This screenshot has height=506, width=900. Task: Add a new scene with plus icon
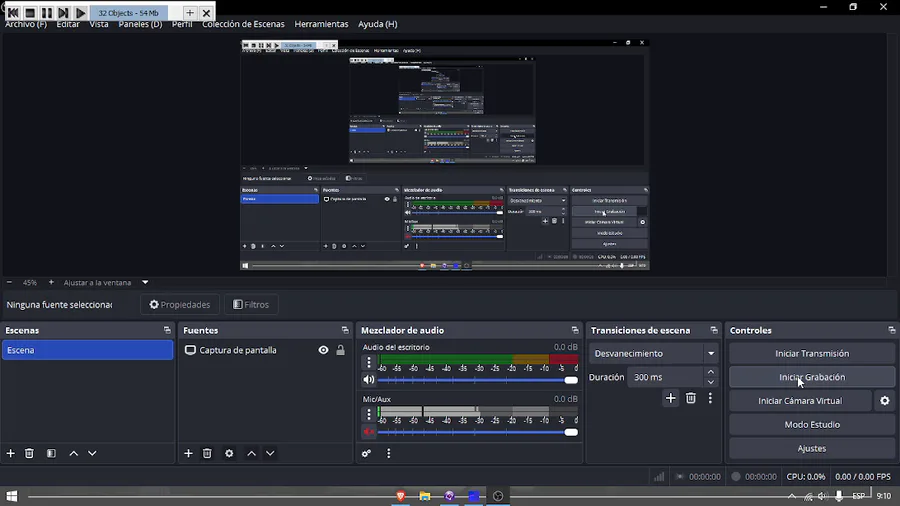point(10,453)
